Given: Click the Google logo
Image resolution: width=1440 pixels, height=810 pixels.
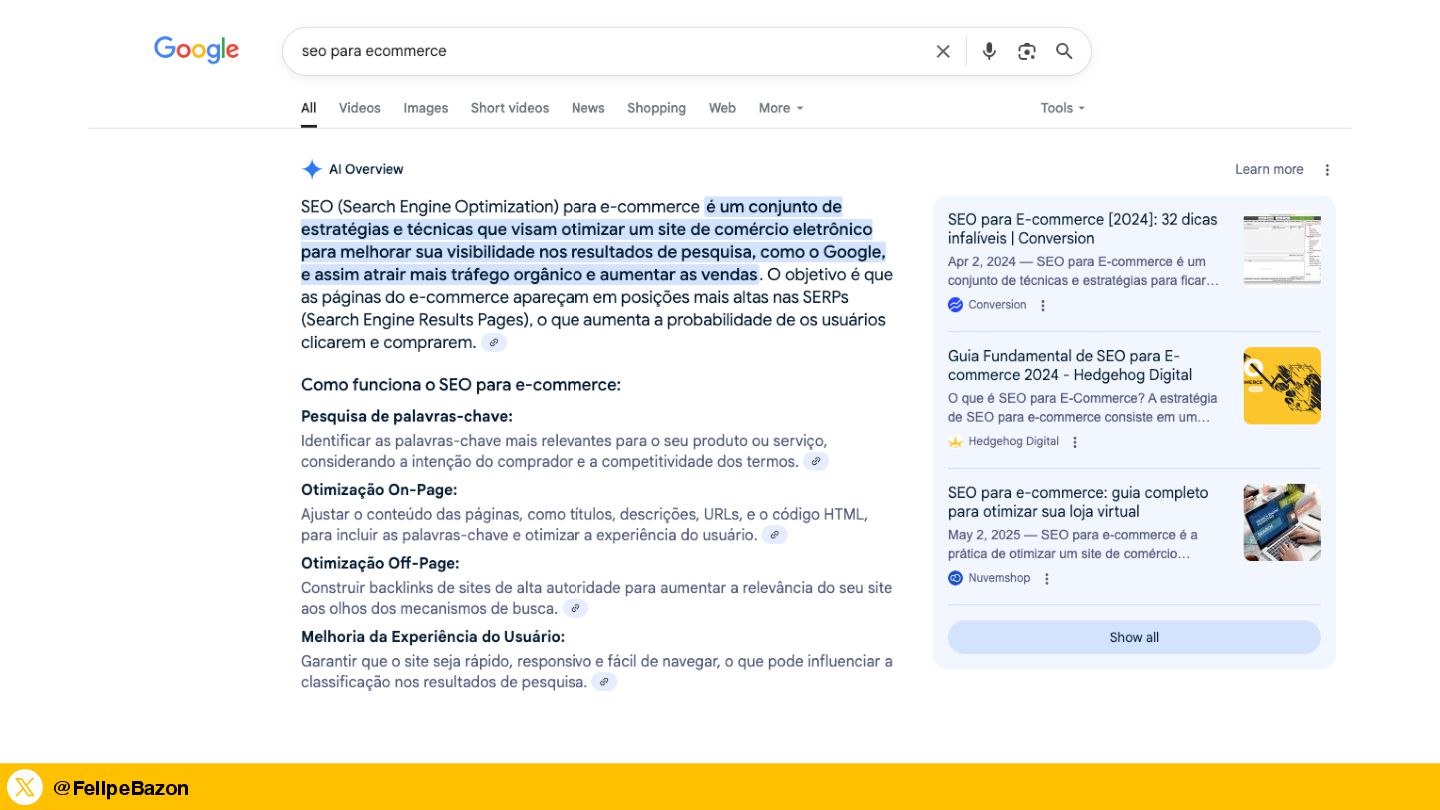Looking at the screenshot, I should pos(196,50).
